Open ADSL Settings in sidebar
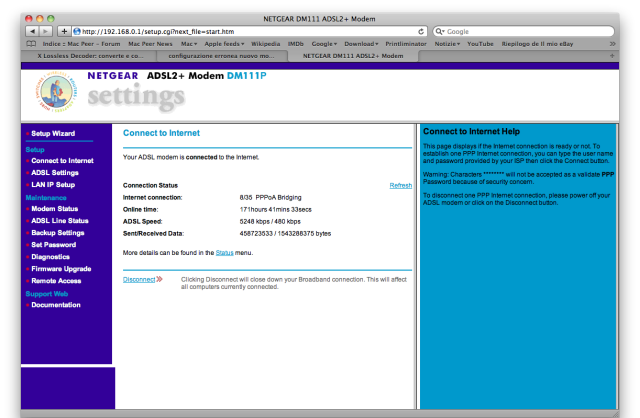The image size is (640, 418). click(x=55, y=173)
